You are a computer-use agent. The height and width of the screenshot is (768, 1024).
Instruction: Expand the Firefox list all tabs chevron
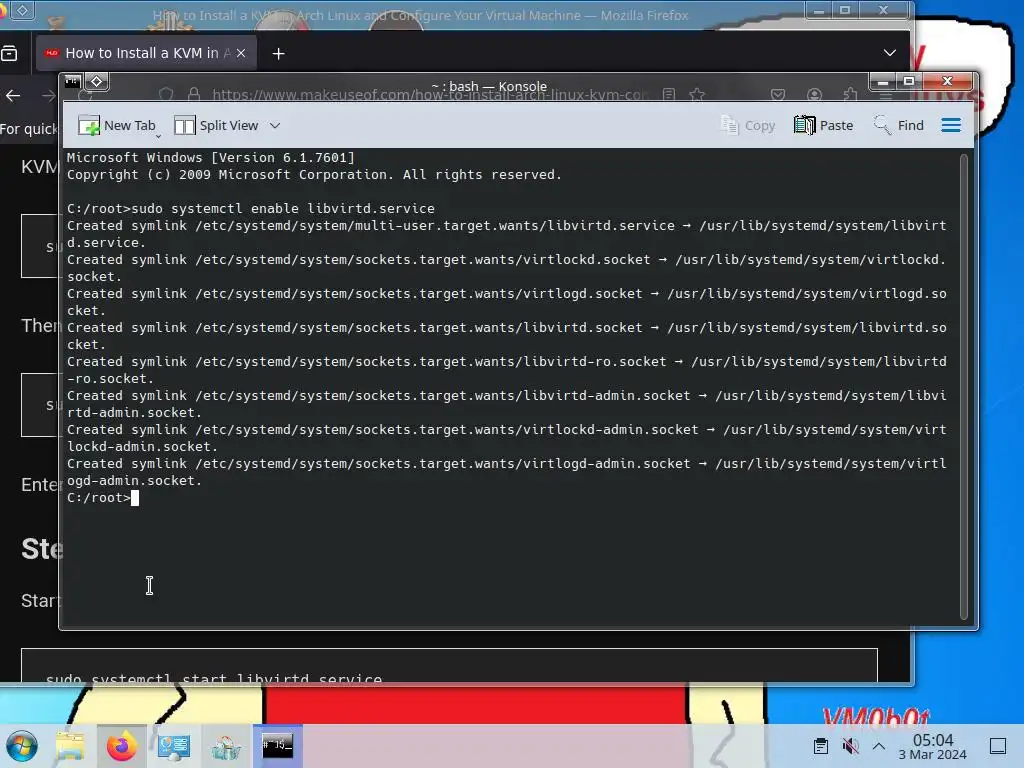coord(889,53)
